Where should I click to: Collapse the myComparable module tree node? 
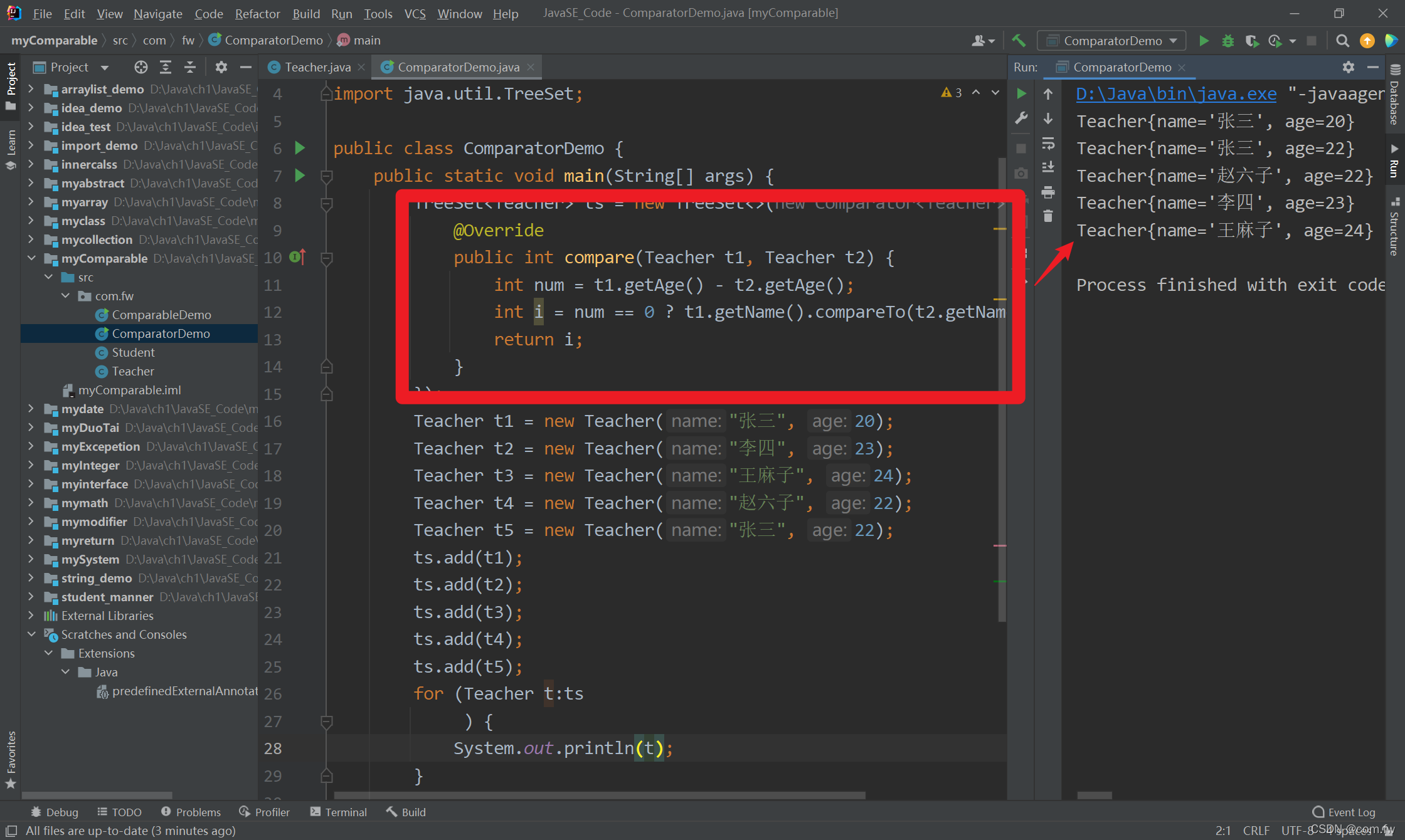(x=31, y=258)
